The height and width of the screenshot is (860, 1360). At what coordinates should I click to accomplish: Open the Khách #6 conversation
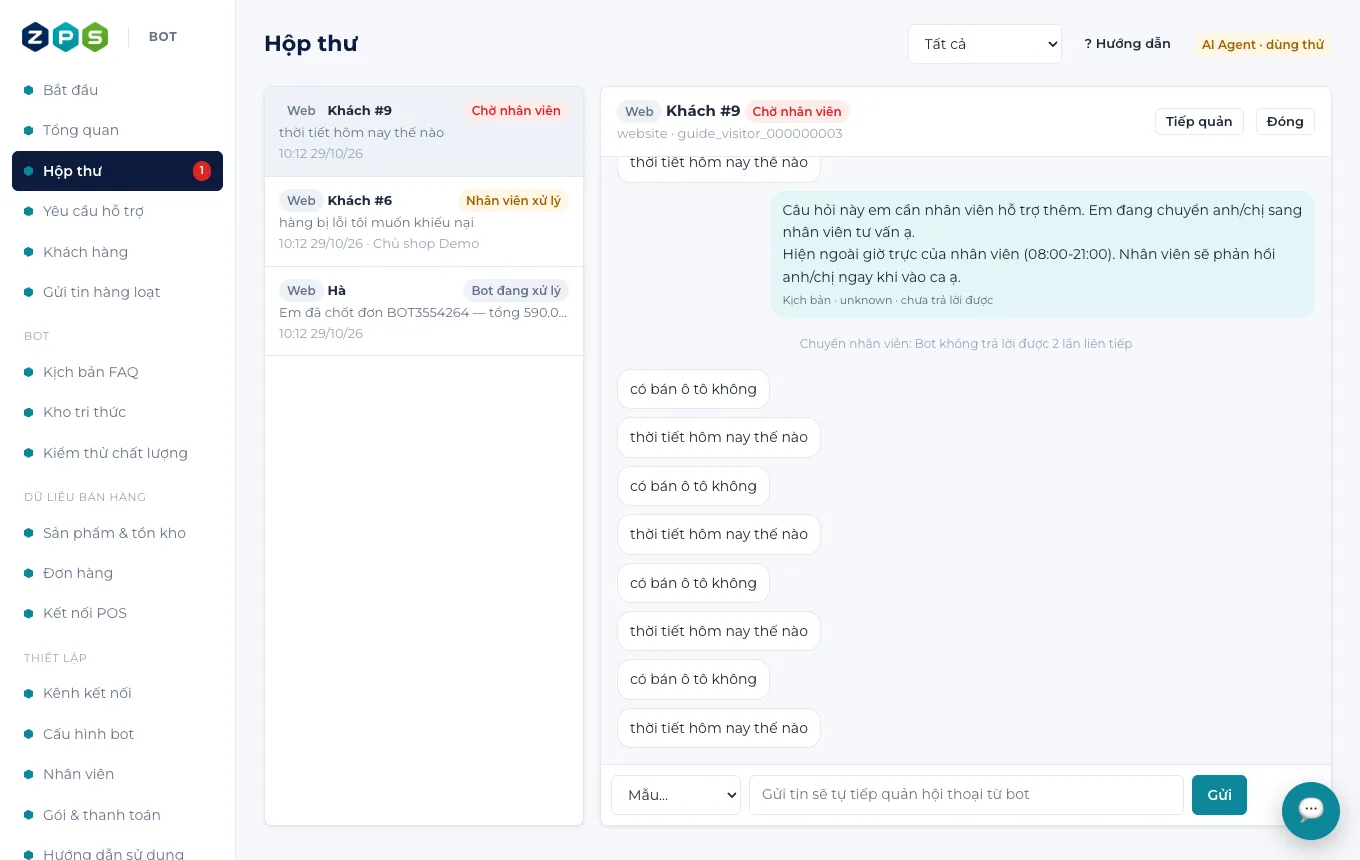coord(424,222)
